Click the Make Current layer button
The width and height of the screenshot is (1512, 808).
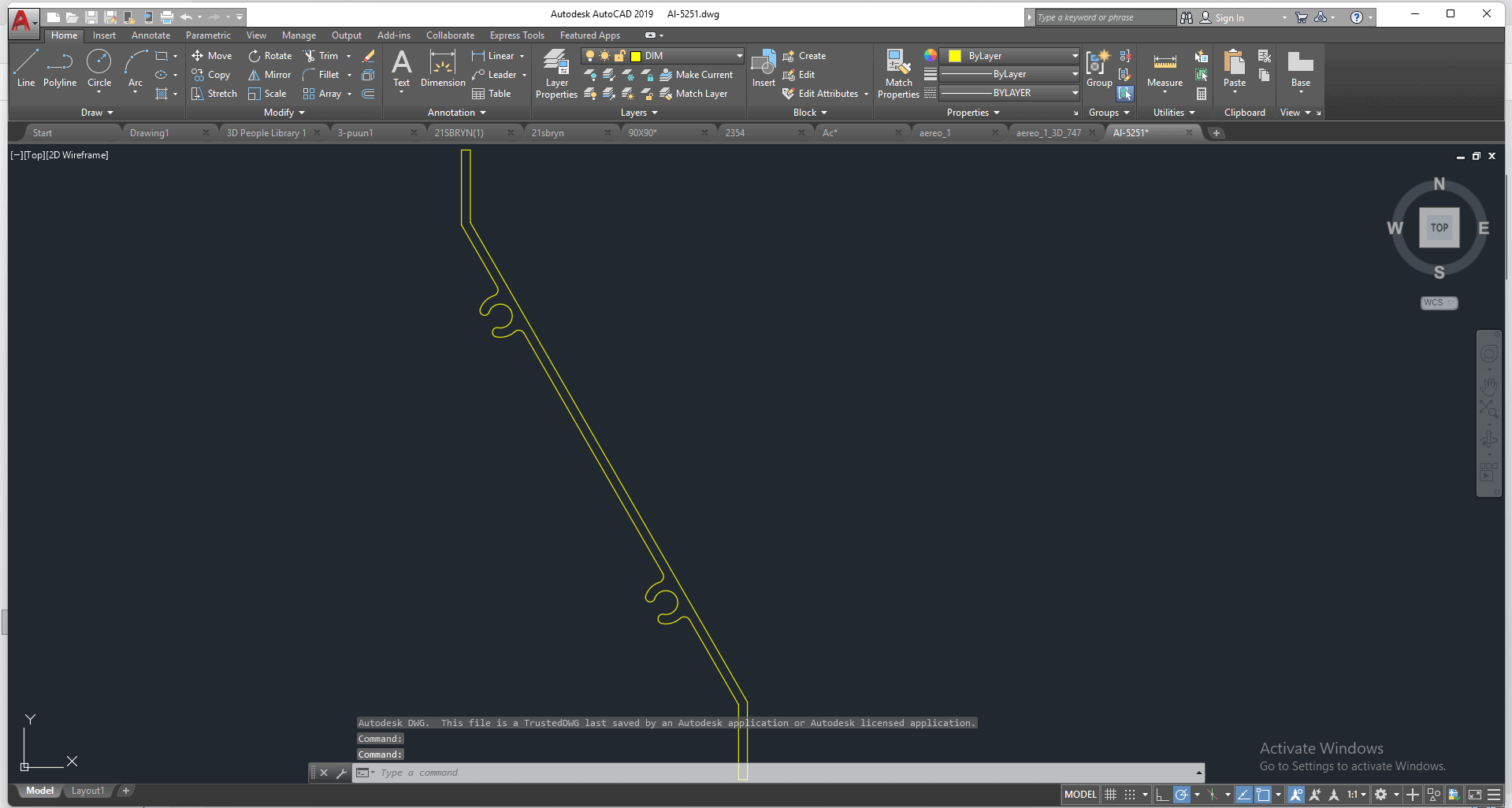click(697, 75)
